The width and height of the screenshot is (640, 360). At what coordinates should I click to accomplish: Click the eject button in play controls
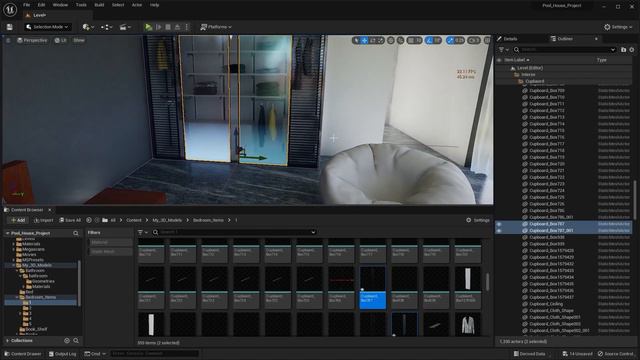[x=178, y=27]
